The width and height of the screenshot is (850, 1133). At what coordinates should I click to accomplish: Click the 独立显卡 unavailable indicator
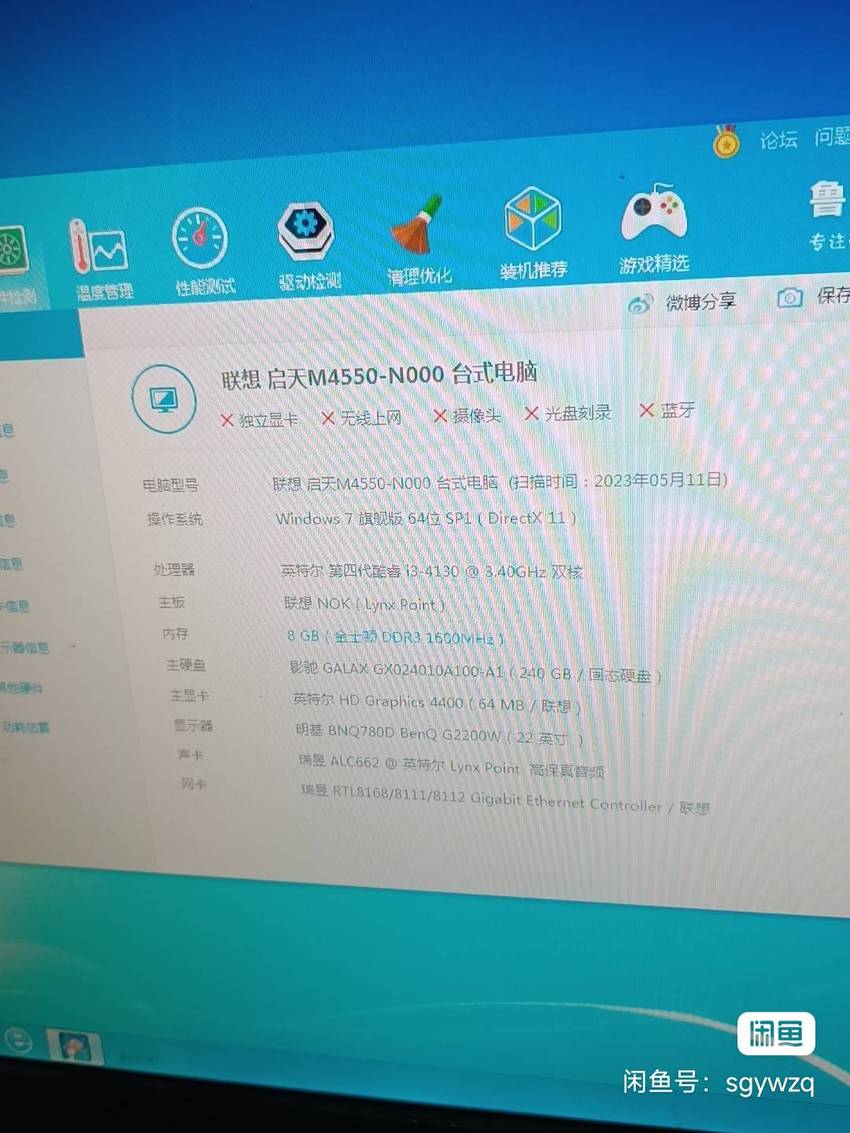(x=259, y=420)
